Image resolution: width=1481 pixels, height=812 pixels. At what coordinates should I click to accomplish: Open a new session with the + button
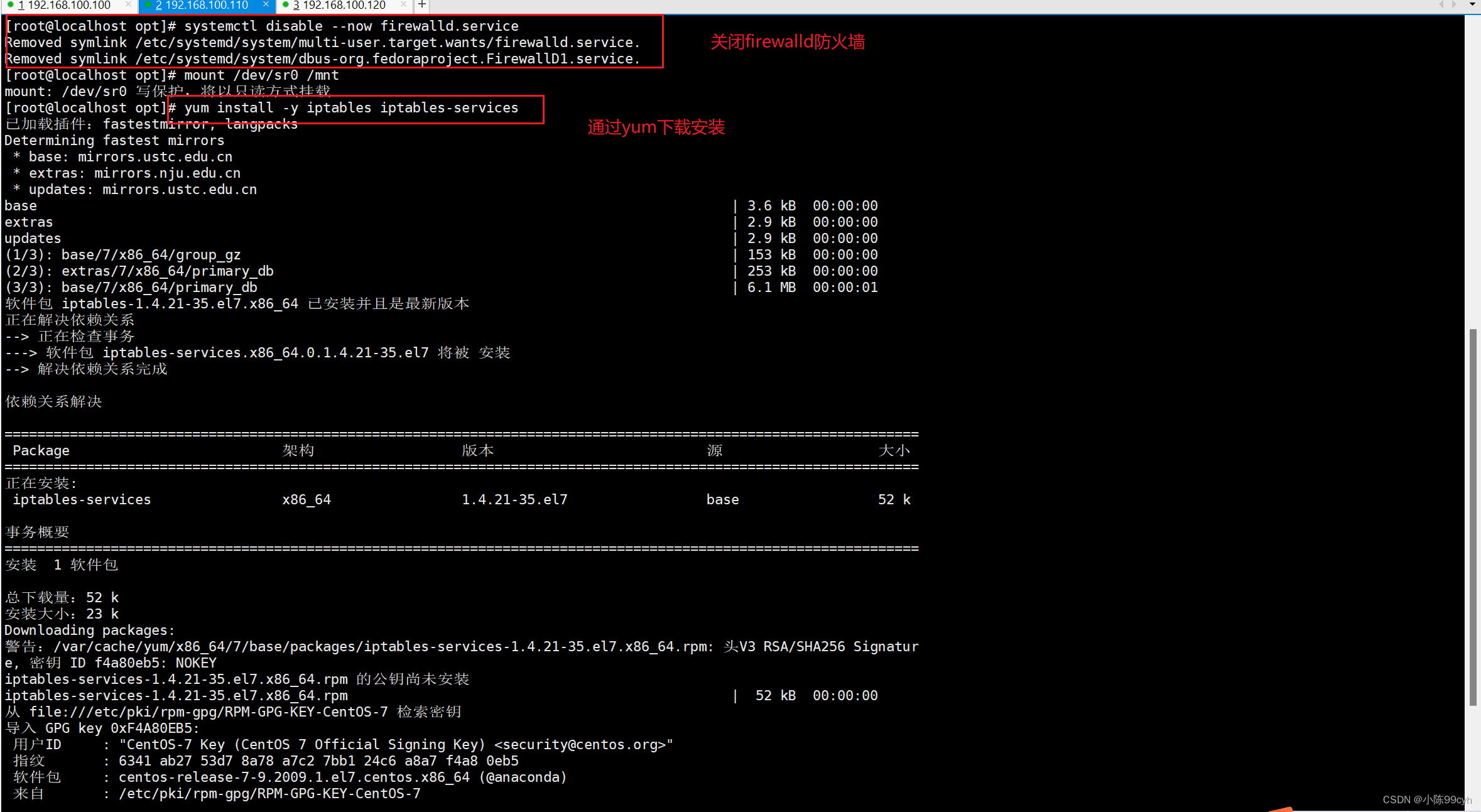423,6
